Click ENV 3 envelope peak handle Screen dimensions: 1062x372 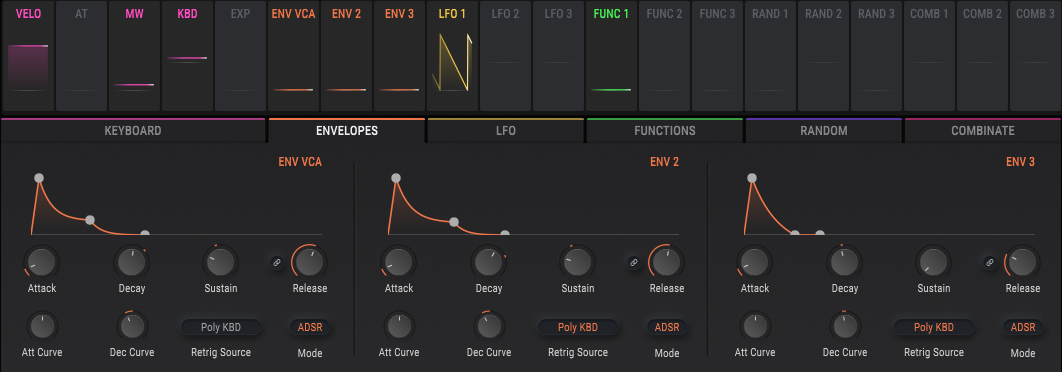751,178
